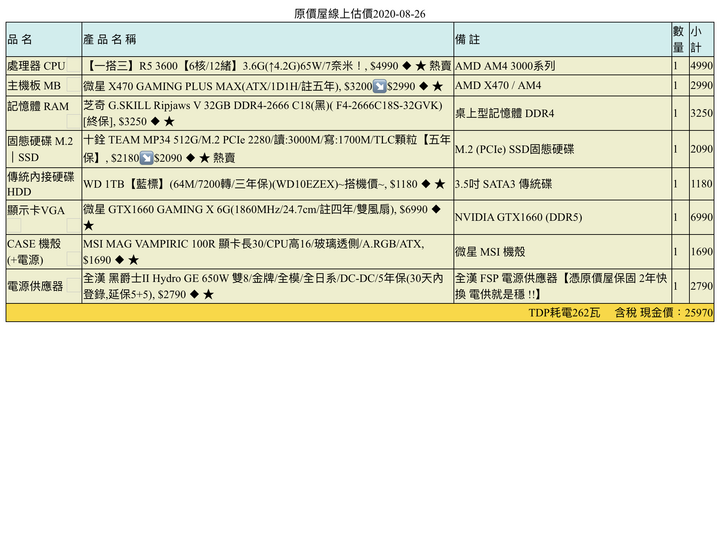Select the 傳統內接硬碟 HDD category cell
Screen dimensions: 720x540
44,184
